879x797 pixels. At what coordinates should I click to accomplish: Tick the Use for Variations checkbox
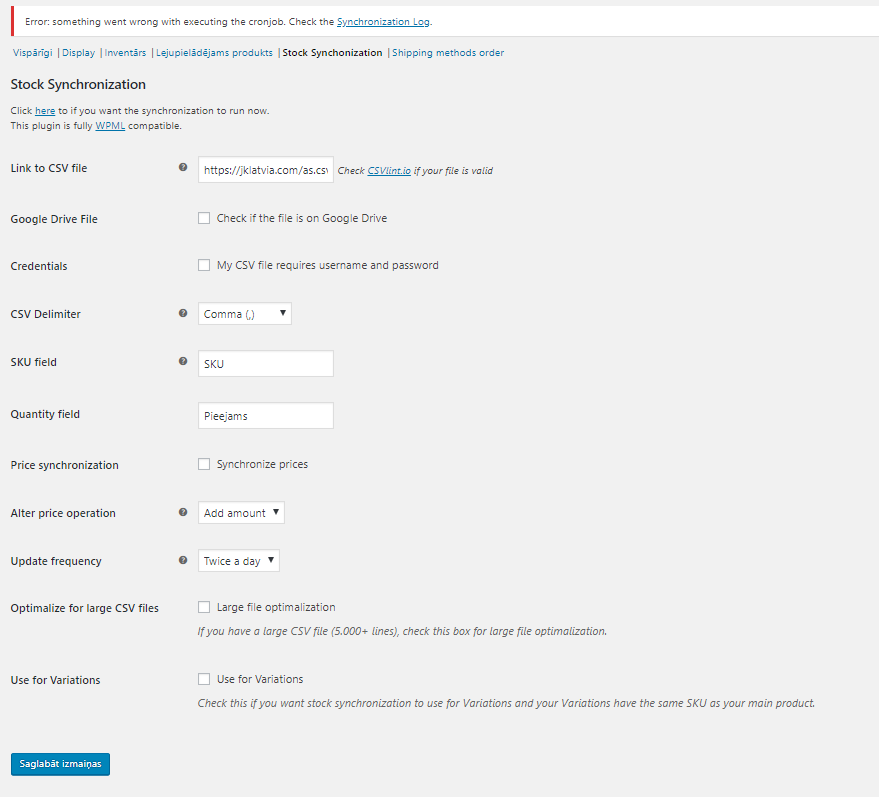(x=204, y=679)
